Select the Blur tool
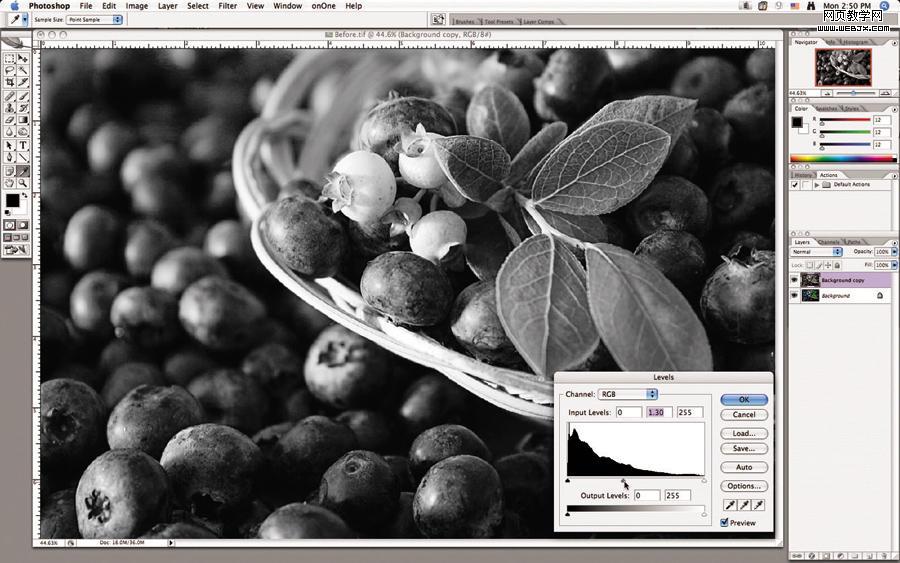900x563 pixels. (x=10, y=131)
